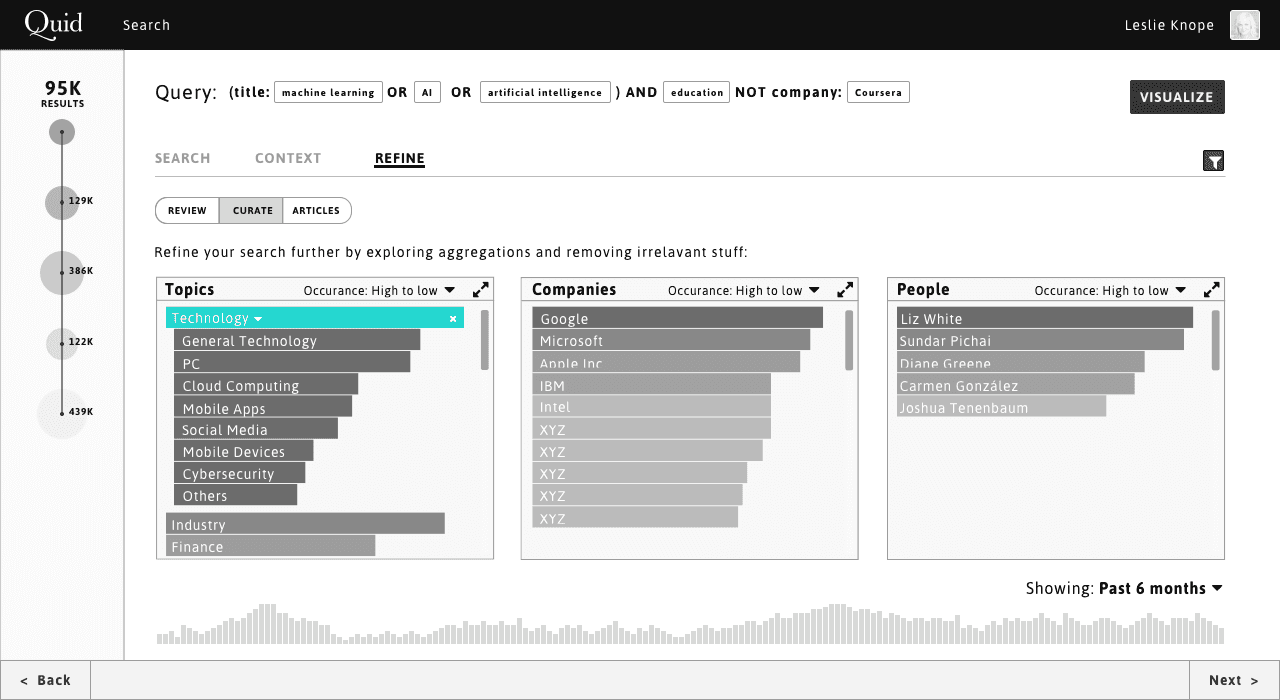Select the Intel company bar

pos(651,407)
